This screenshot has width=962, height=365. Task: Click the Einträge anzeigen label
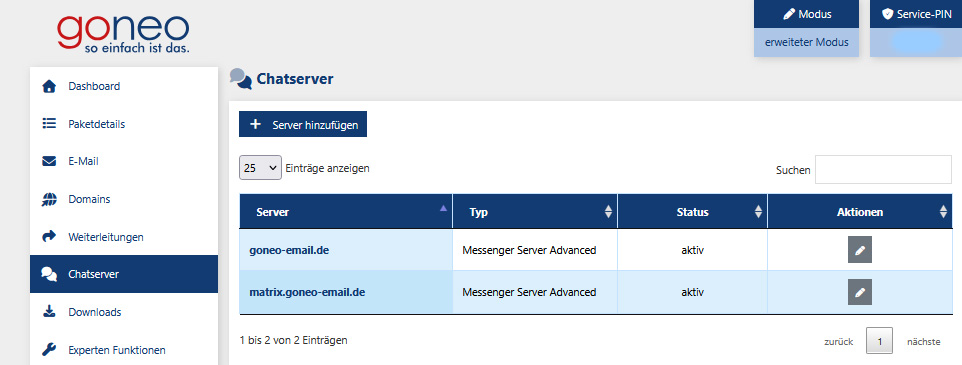(328, 167)
